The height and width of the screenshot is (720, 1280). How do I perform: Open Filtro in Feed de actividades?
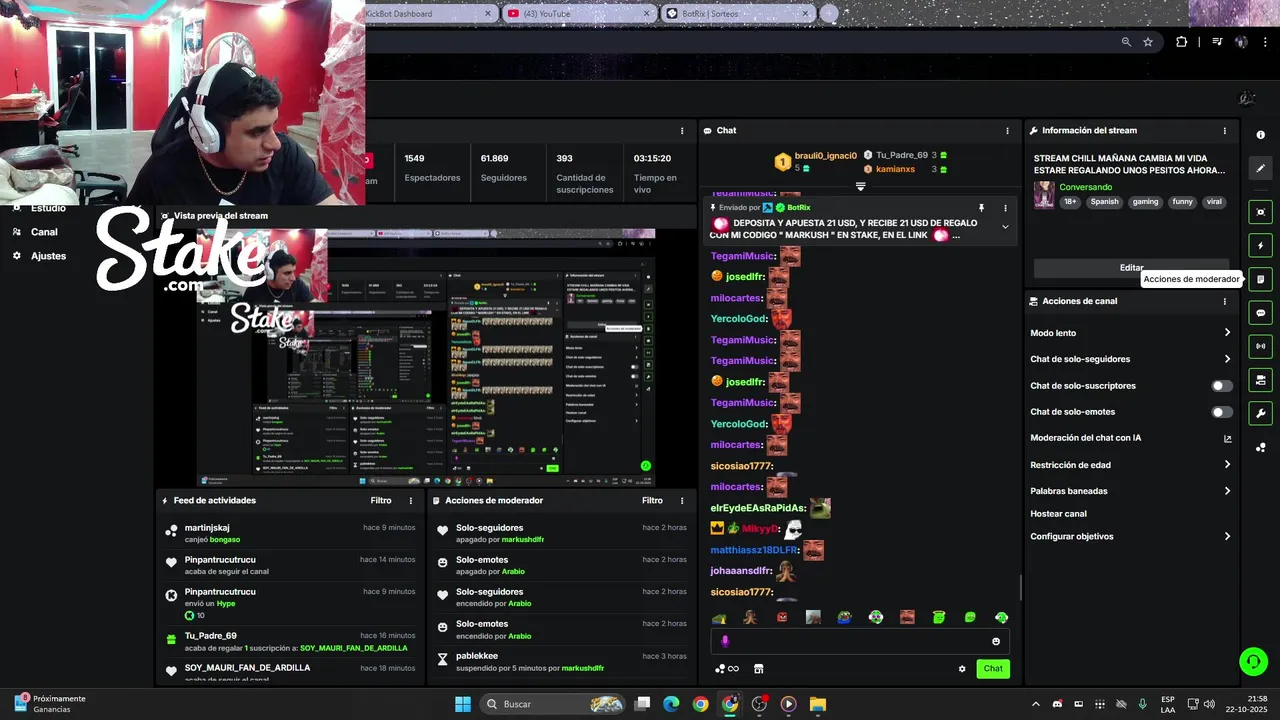(x=381, y=501)
